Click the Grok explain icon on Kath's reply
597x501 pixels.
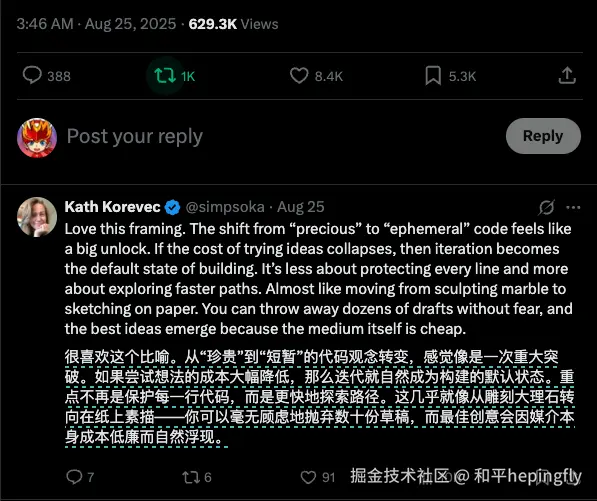pyautogui.click(x=547, y=207)
